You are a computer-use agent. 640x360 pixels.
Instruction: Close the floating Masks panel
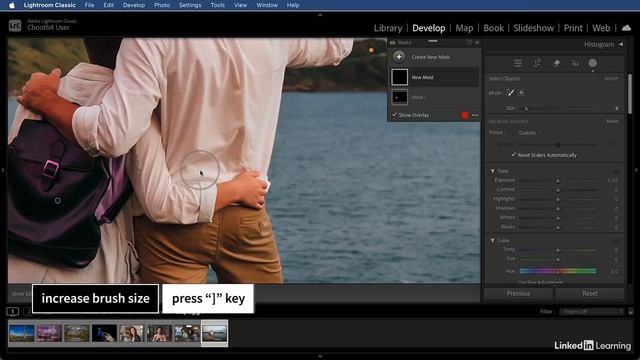pyautogui.click(x=477, y=42)
